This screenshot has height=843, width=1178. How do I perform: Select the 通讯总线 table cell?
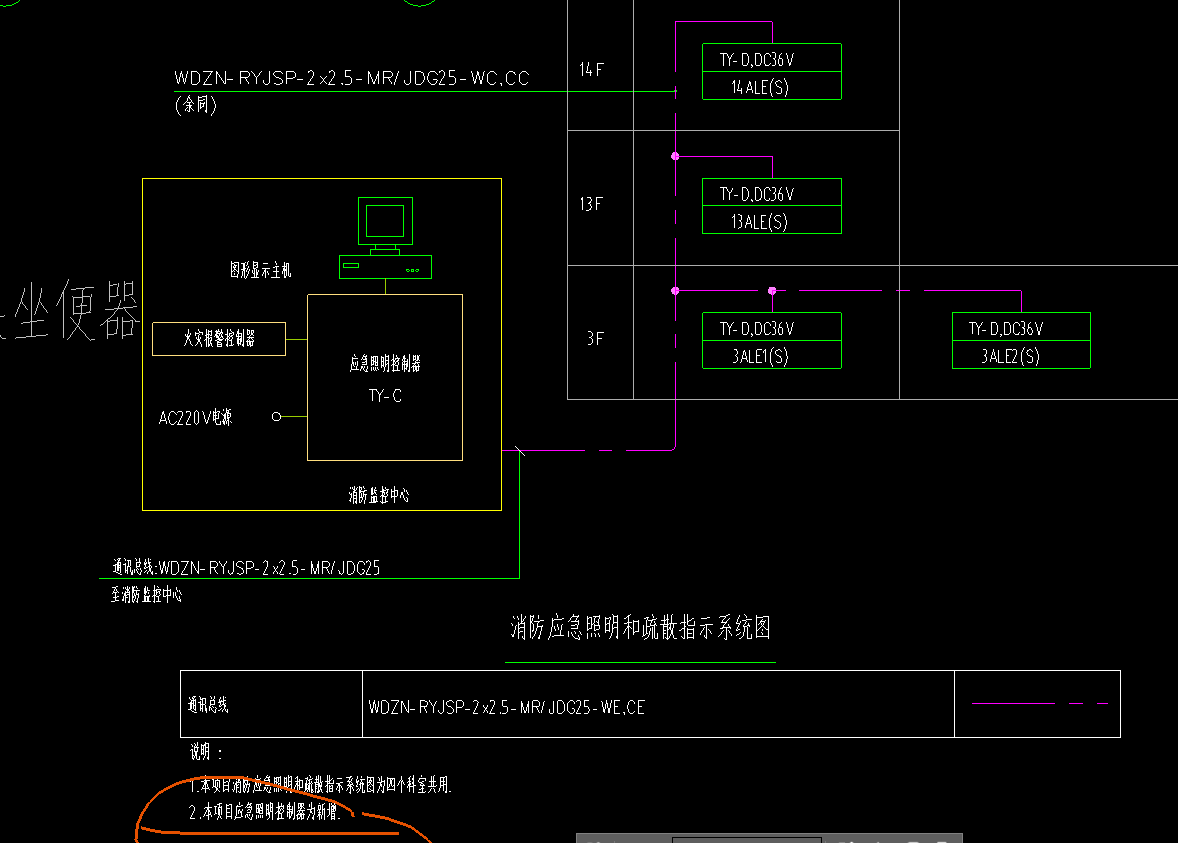[x=271, y=704]
